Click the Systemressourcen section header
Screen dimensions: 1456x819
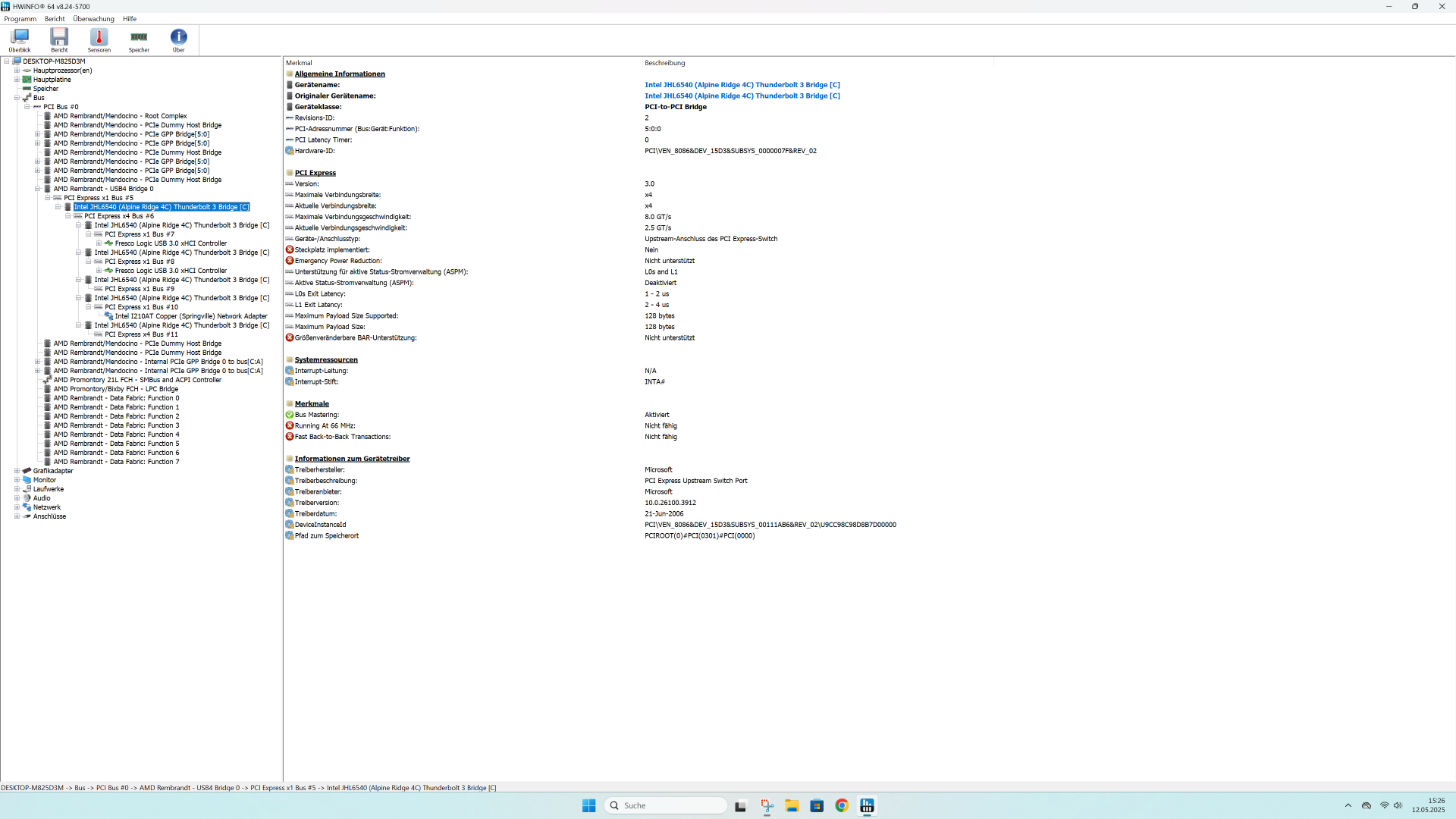326,360
